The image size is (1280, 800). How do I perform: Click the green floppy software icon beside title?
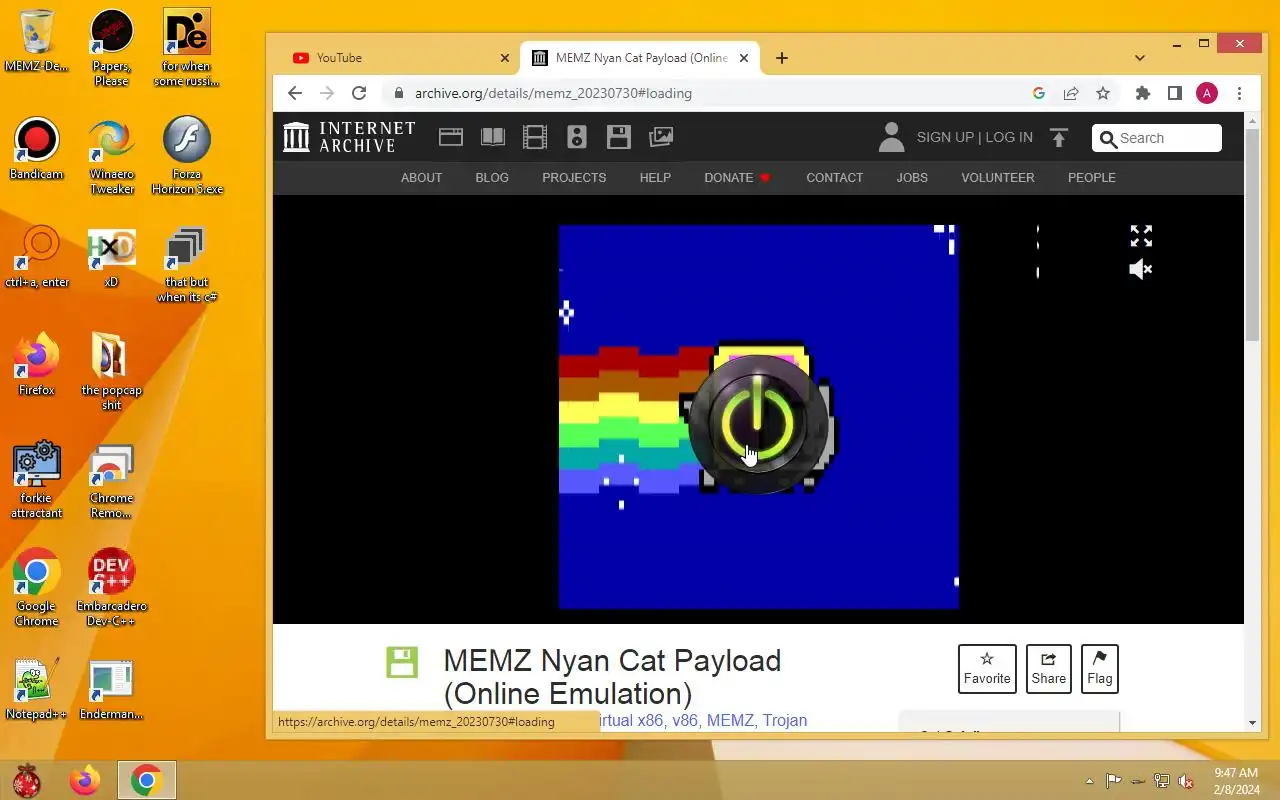tap(402, 662)
